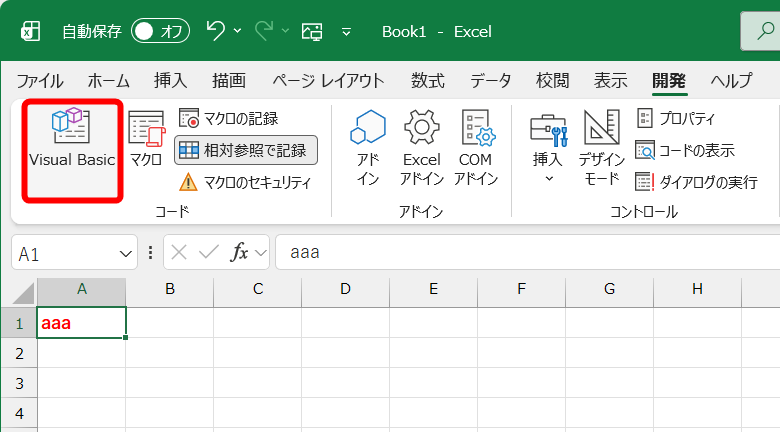Expand the Undo history dropdown
This screenshot has height=432, width=780.
click(238, 31)
